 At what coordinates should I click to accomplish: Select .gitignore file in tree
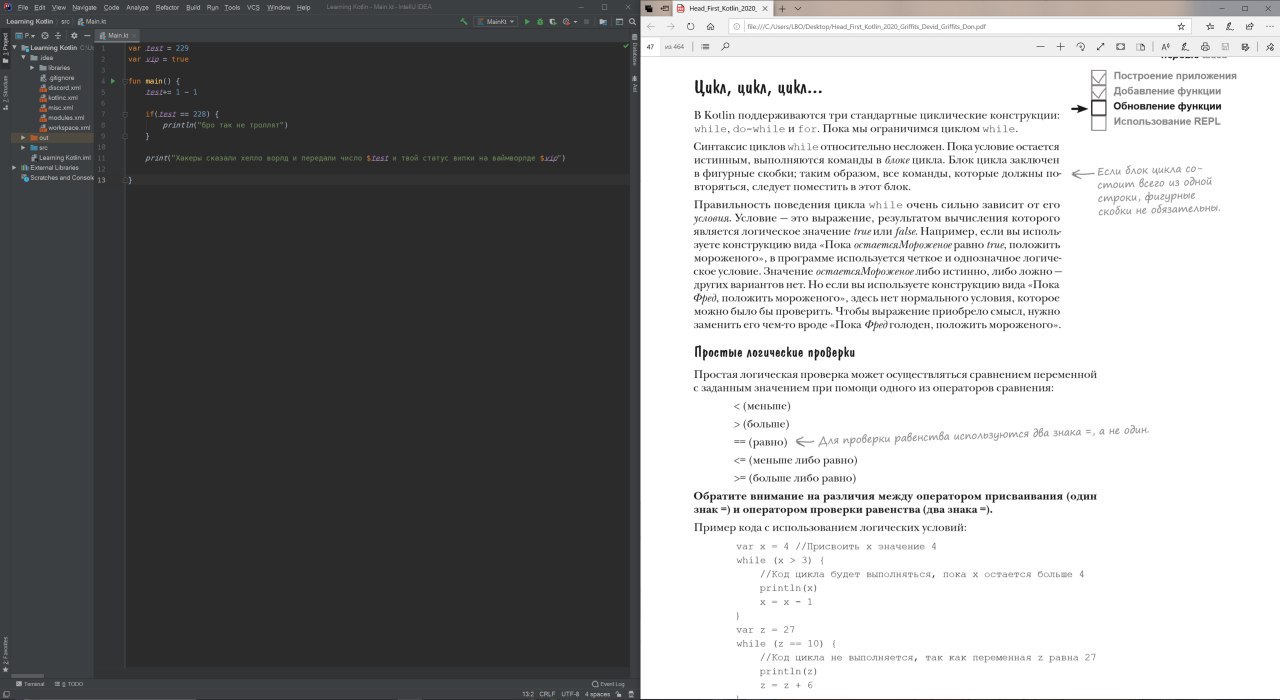click(59, 77)
